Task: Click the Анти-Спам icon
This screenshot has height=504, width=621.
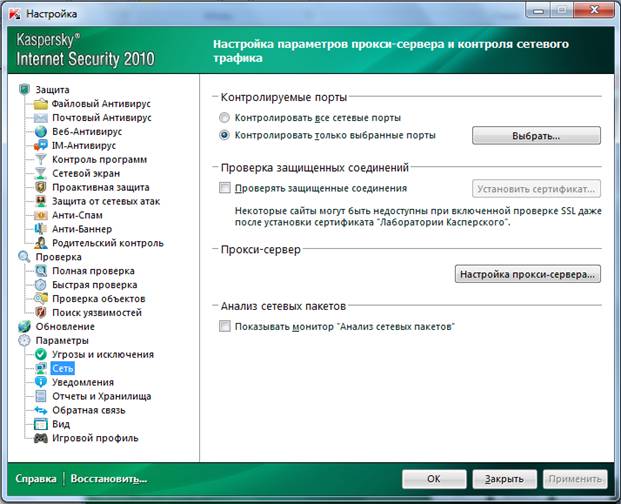Action: [41, 215]
